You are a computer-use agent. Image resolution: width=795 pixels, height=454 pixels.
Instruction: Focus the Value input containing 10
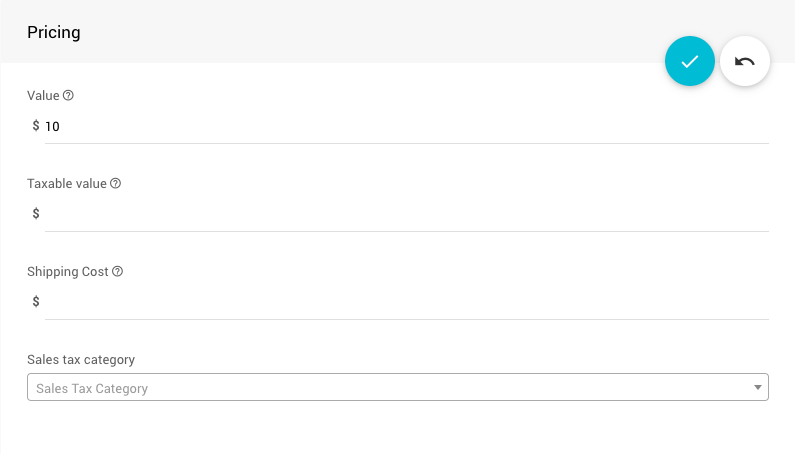point(400,126)
